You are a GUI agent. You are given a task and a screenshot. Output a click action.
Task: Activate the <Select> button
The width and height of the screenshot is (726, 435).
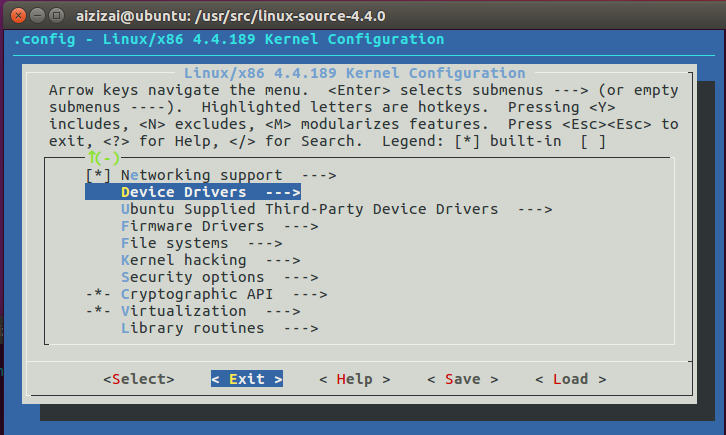[x=139, y=379]
